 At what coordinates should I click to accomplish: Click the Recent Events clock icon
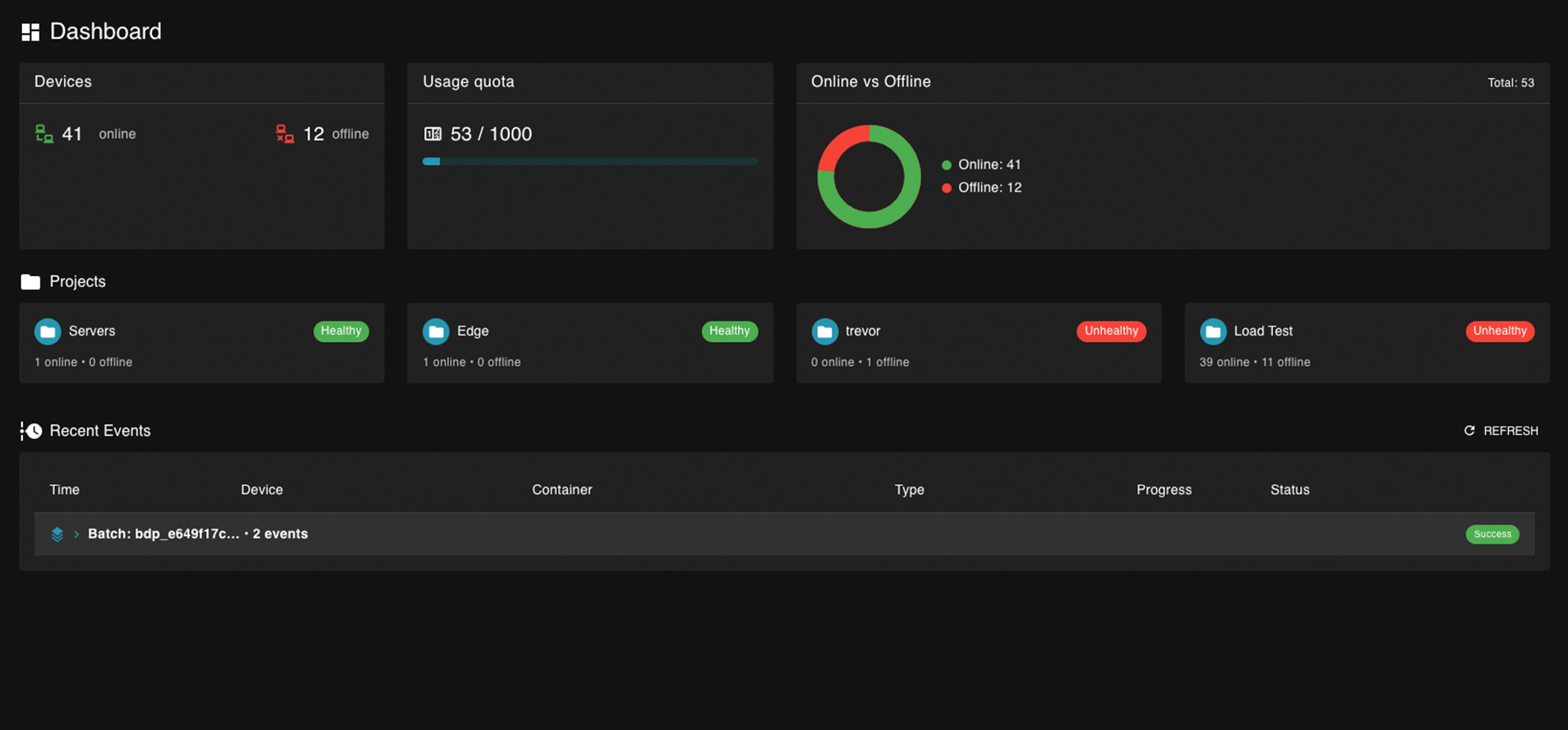31,431
